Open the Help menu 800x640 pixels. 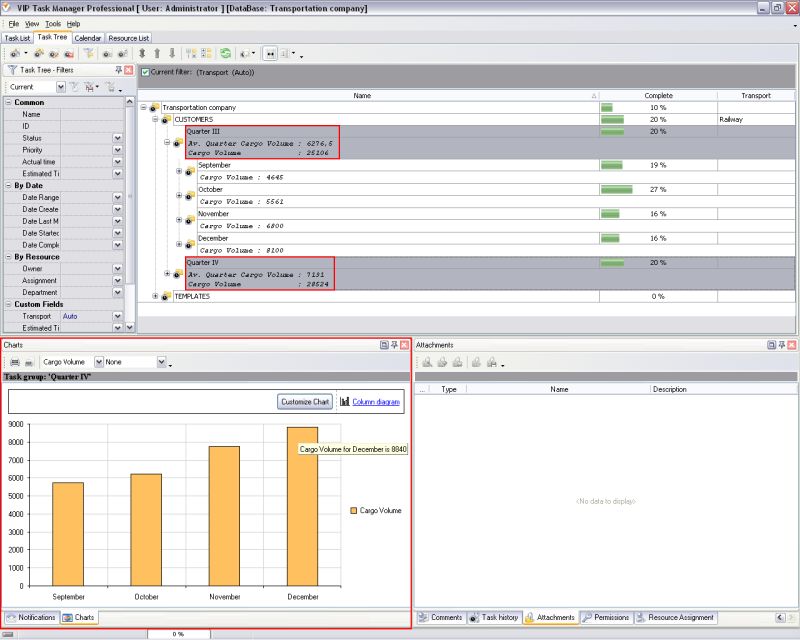tap(73, 23)
